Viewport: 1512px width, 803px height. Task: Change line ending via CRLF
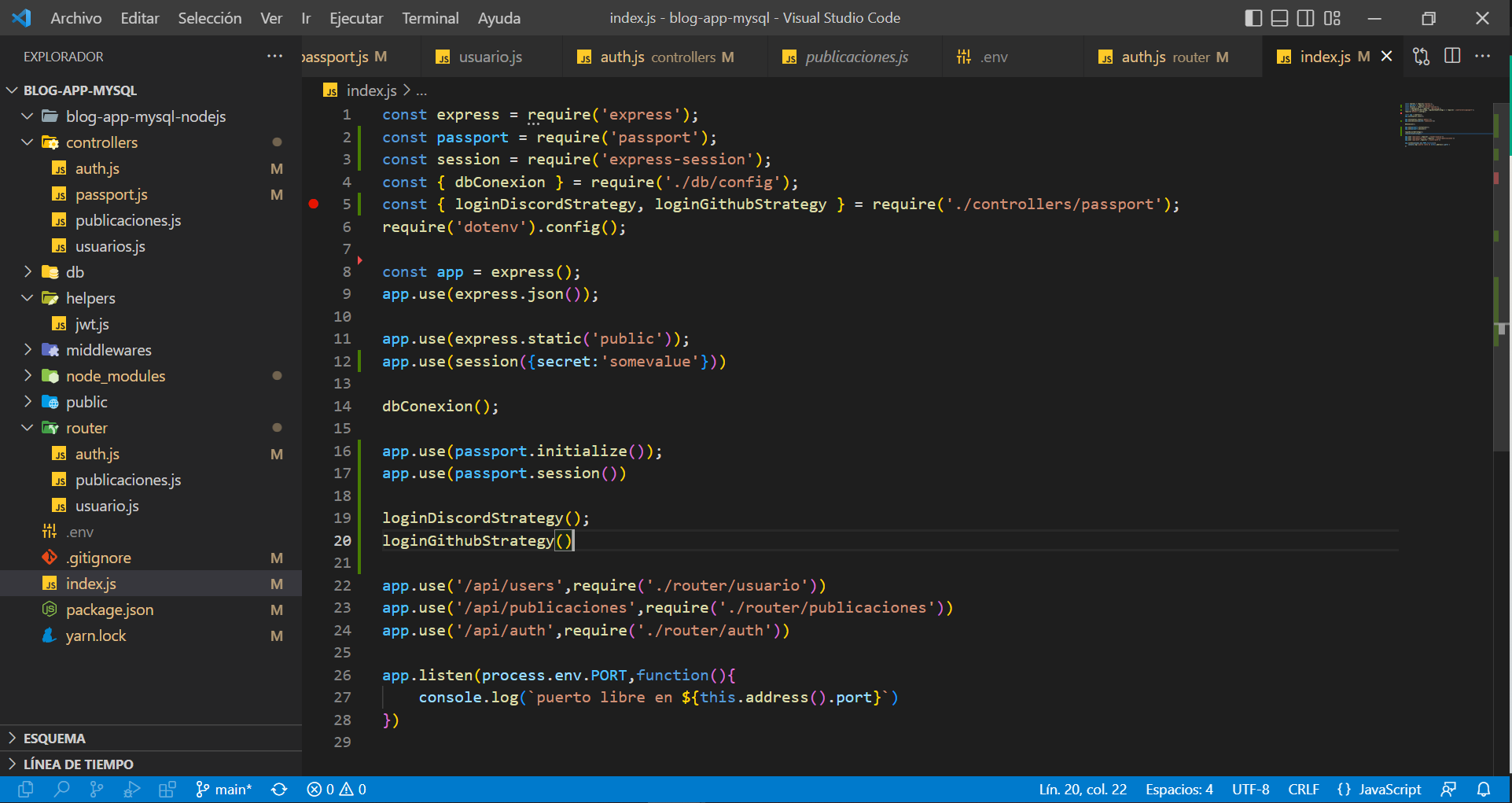1304,789
